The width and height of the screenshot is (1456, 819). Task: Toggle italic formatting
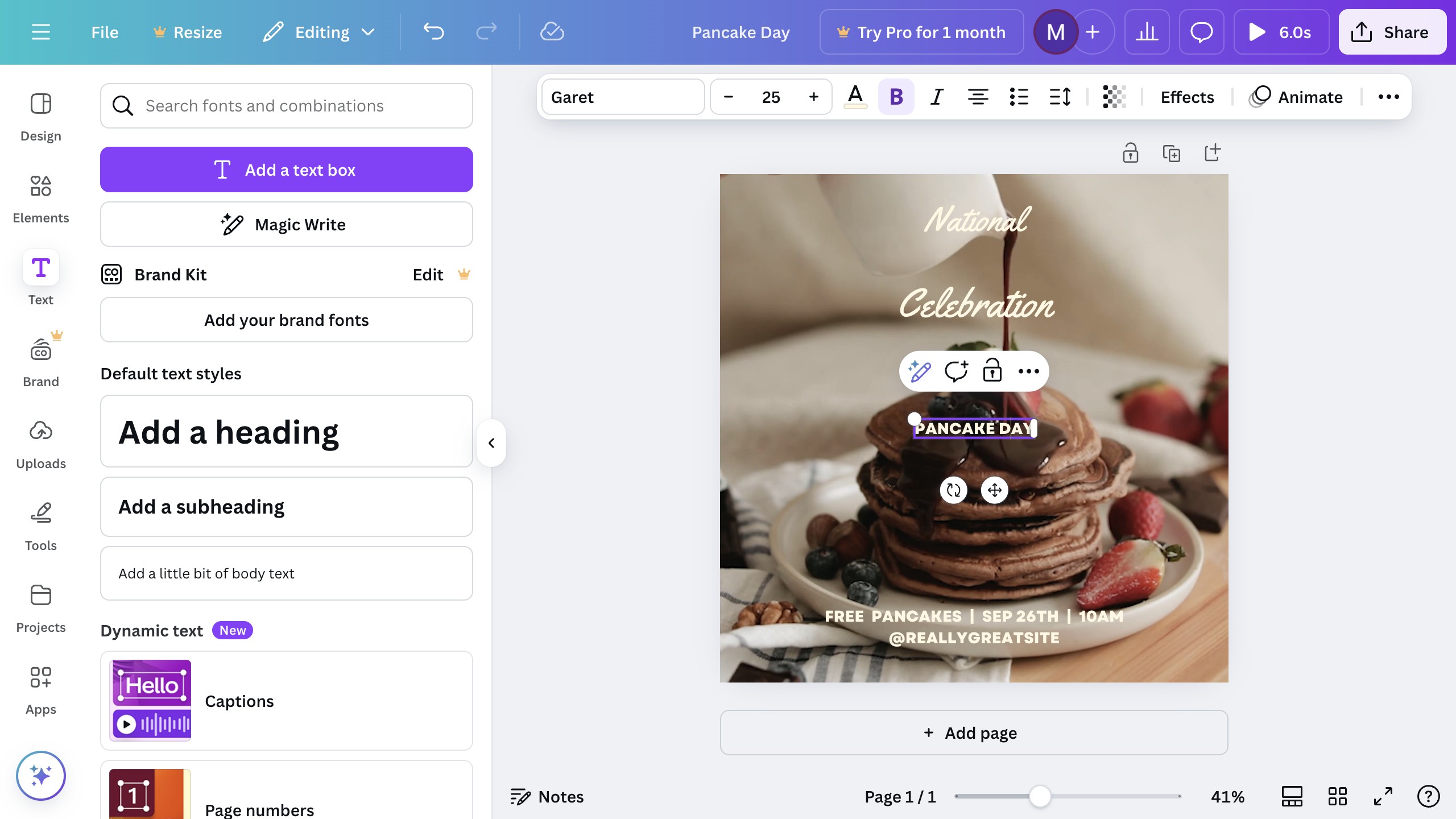point(937,97)
